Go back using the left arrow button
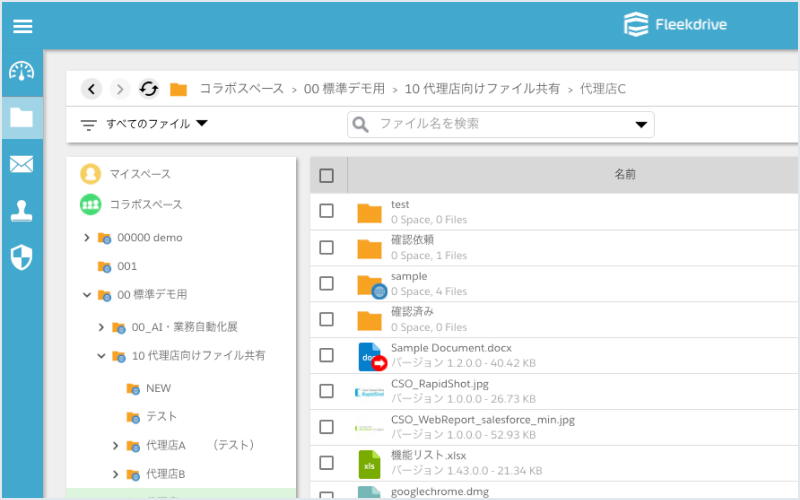Viewport: 800px width, 500px height. pos(91,89)
